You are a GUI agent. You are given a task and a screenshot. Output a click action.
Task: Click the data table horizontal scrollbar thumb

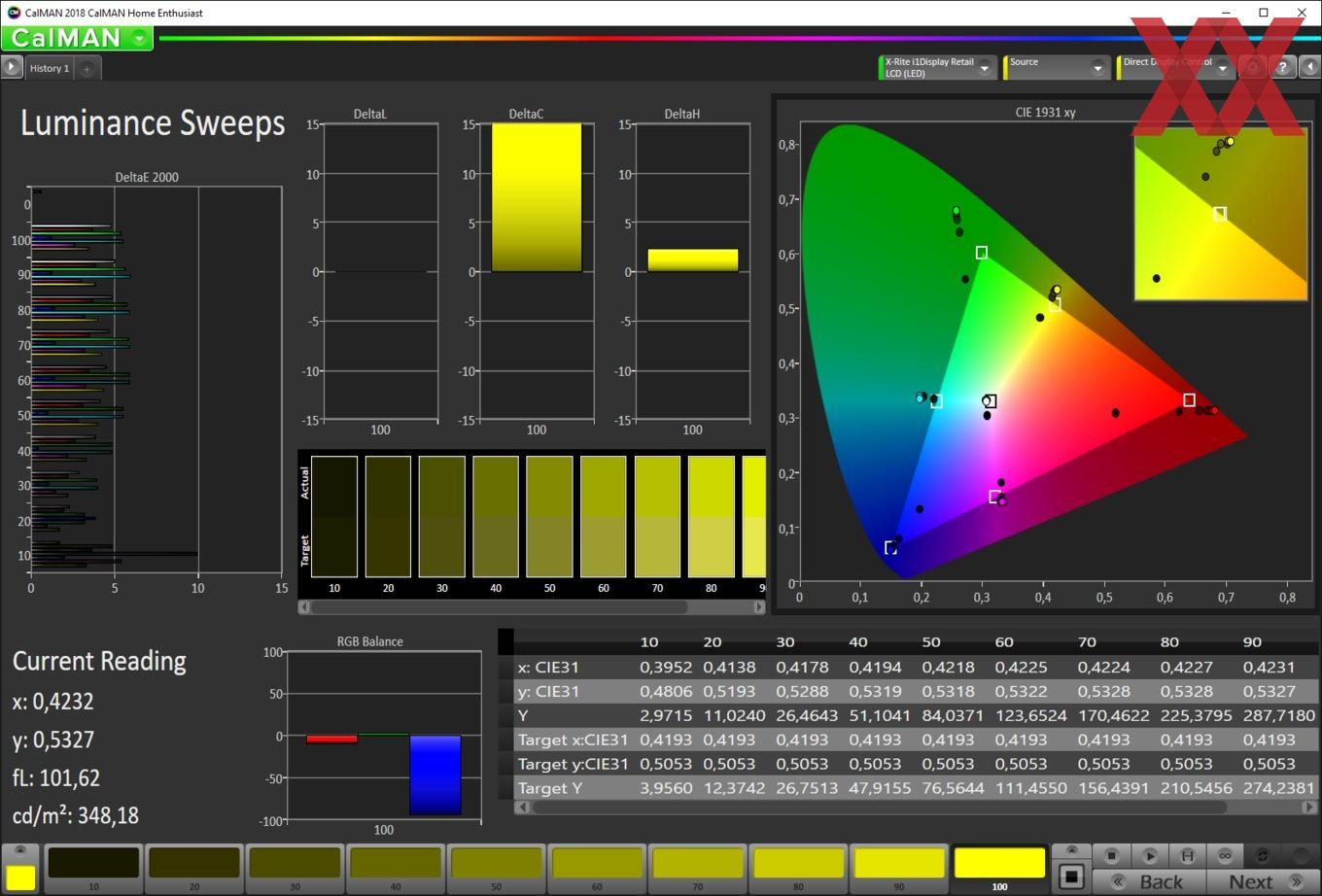tap(879, 807)
